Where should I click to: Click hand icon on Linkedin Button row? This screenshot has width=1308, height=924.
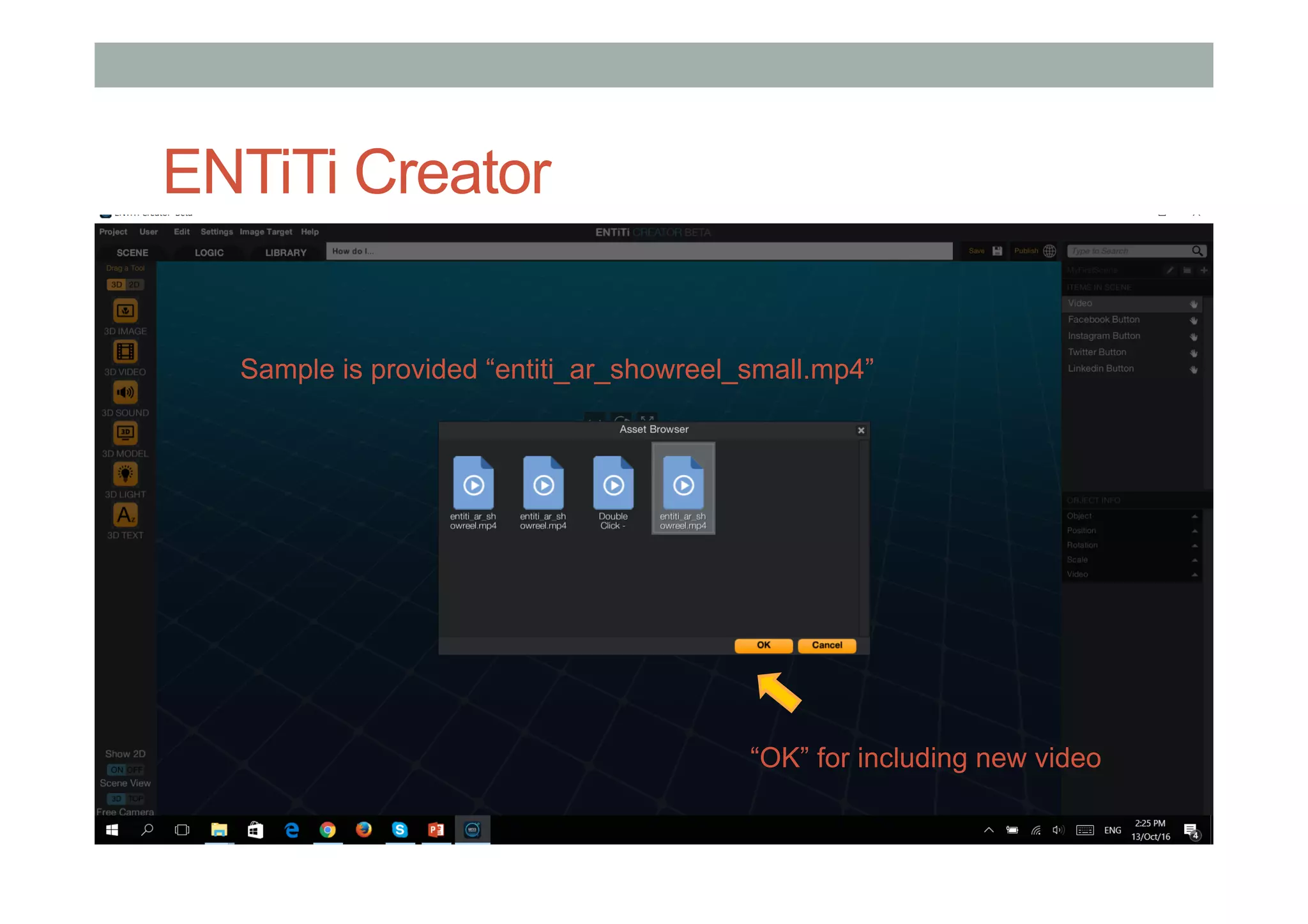pos(1193,369)
